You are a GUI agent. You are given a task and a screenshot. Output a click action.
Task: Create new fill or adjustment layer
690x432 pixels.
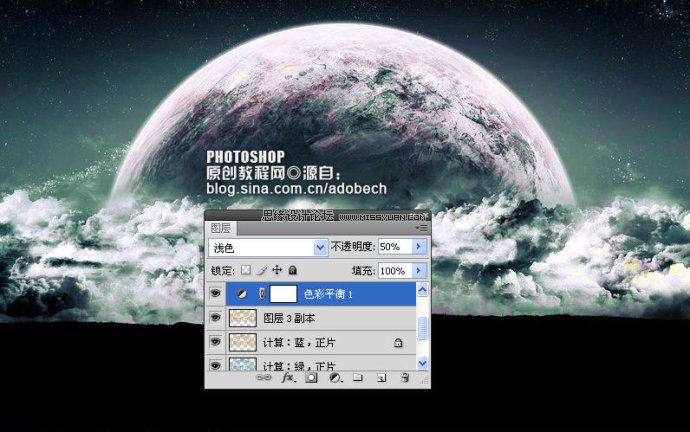[x=336, y=377]
